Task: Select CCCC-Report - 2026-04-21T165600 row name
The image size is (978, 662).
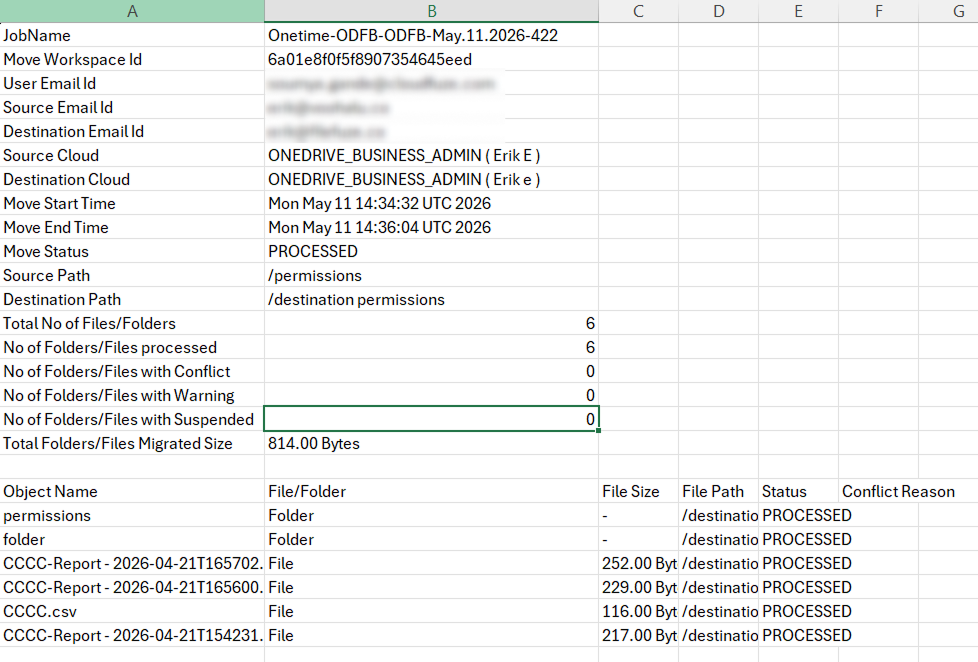Action: point(132,588)
